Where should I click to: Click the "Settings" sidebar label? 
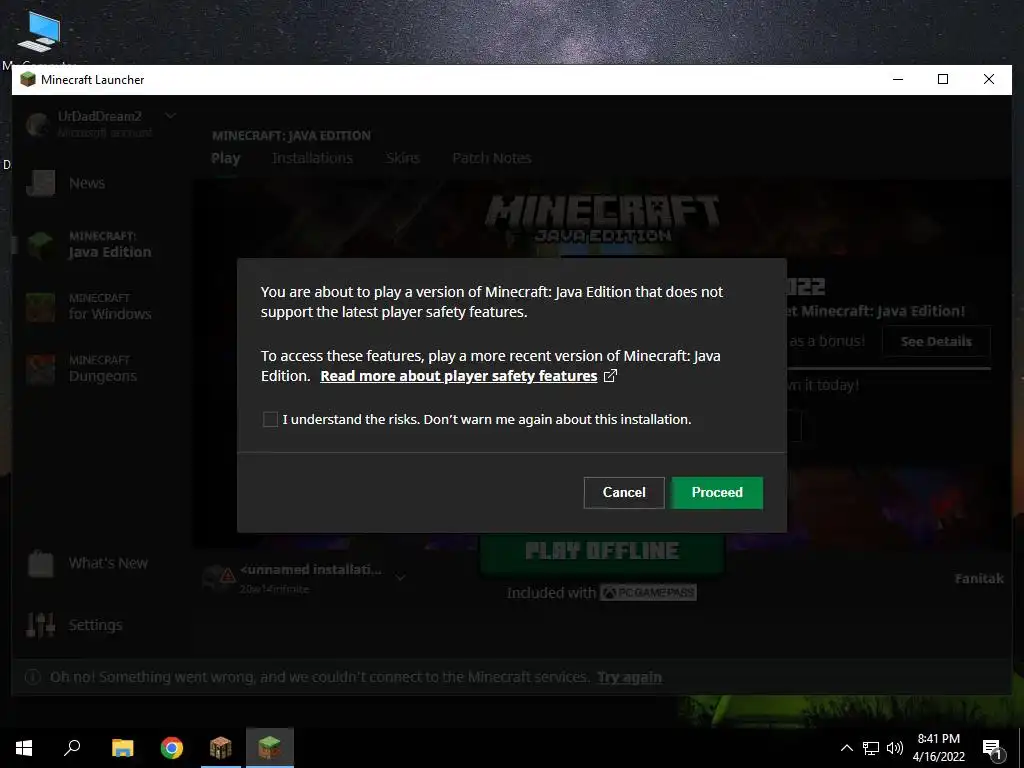point(95,625)
